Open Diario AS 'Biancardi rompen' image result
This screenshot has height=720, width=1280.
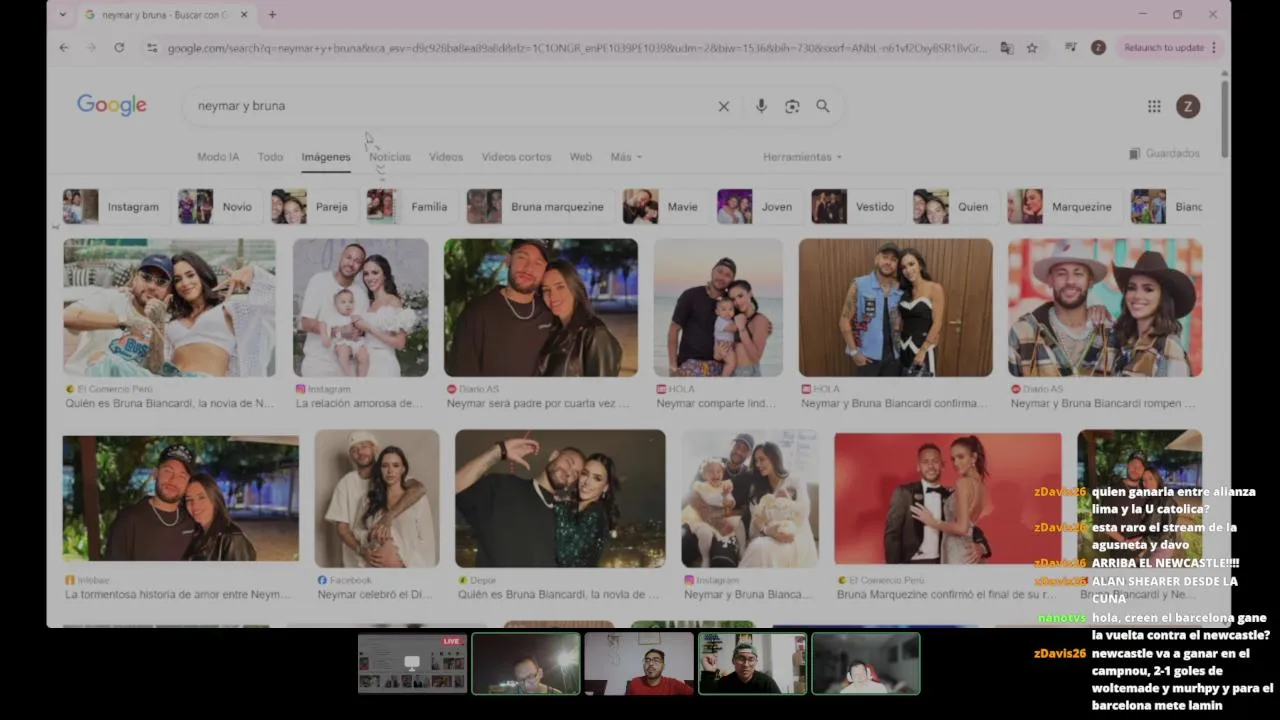pyautogui.click(x=1105, y=307)
